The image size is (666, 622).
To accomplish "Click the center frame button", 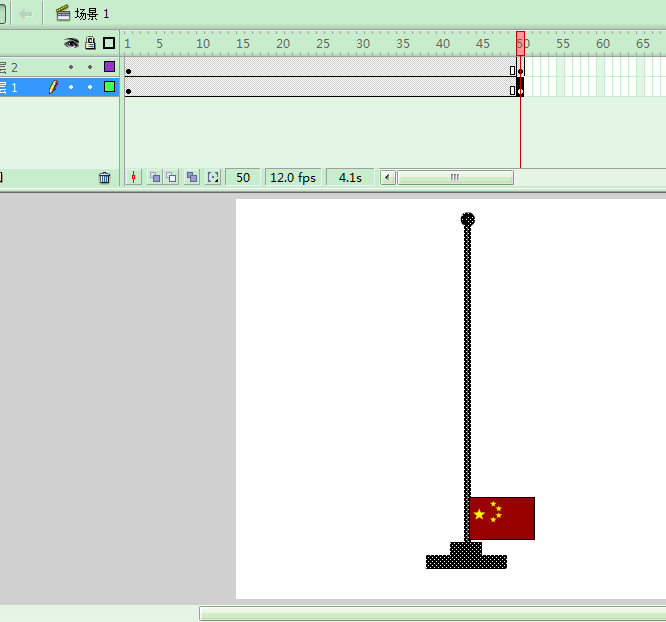I will pos(133,177).
